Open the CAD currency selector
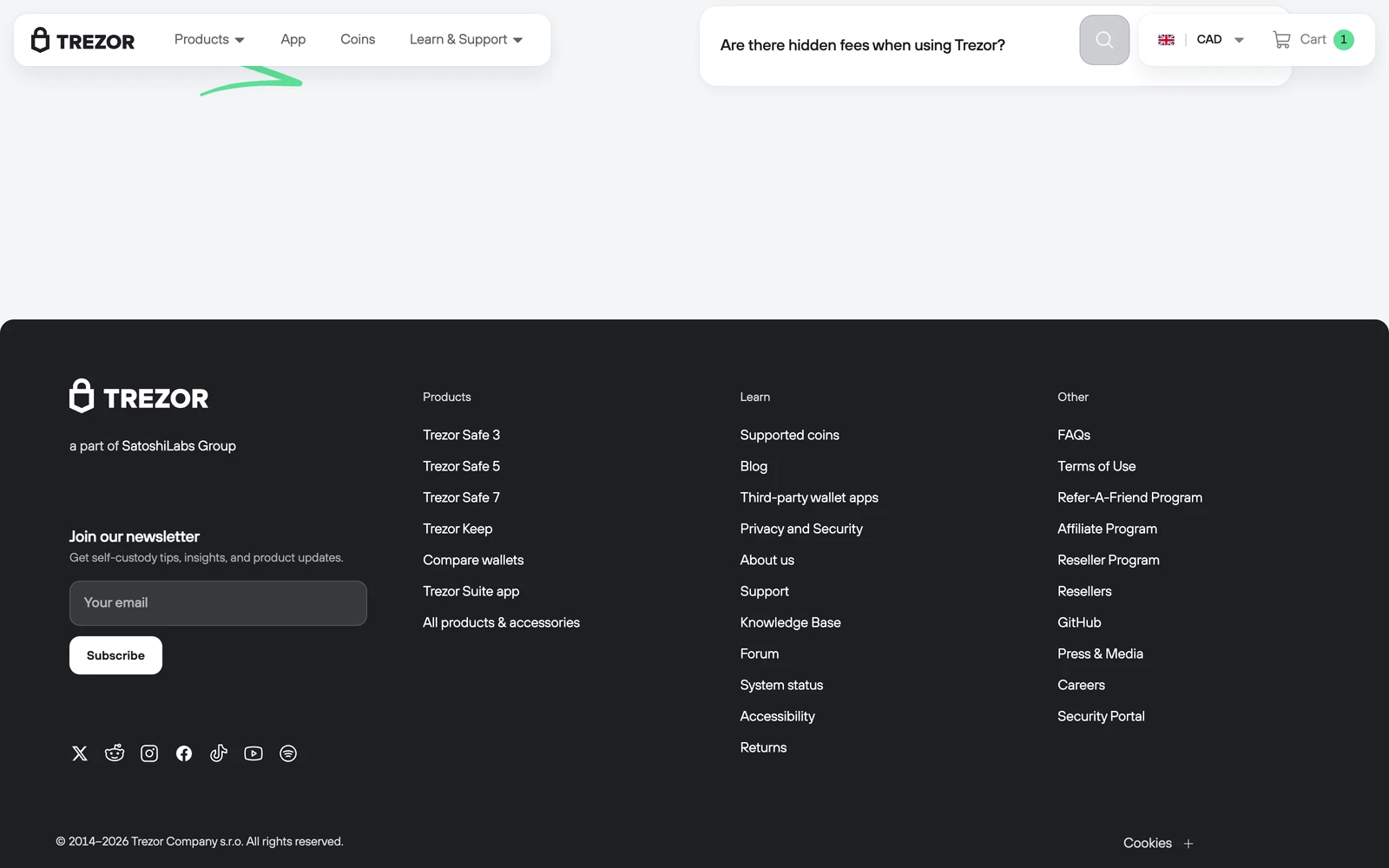Screen dimensions: 1389x868 (x=1220, y=40)
